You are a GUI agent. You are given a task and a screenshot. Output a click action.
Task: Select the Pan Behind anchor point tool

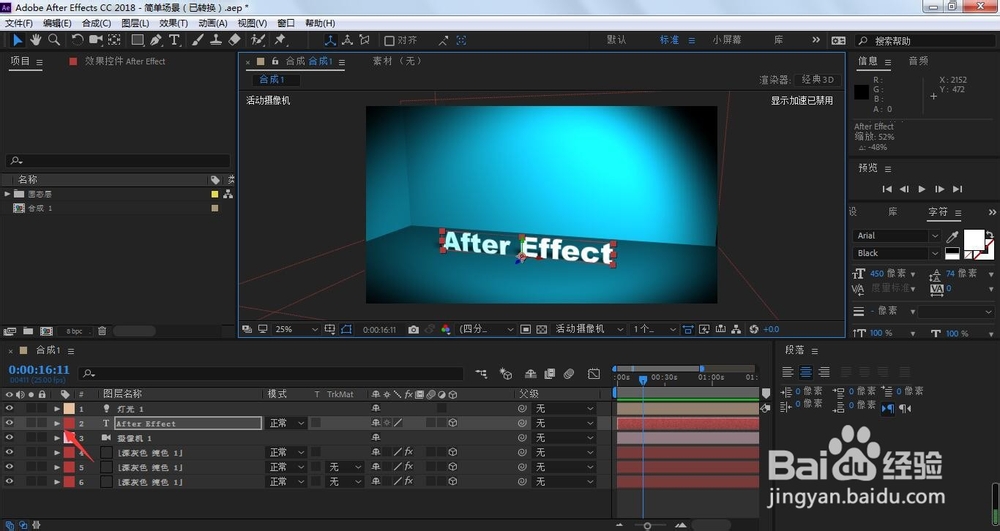[114, 40]
